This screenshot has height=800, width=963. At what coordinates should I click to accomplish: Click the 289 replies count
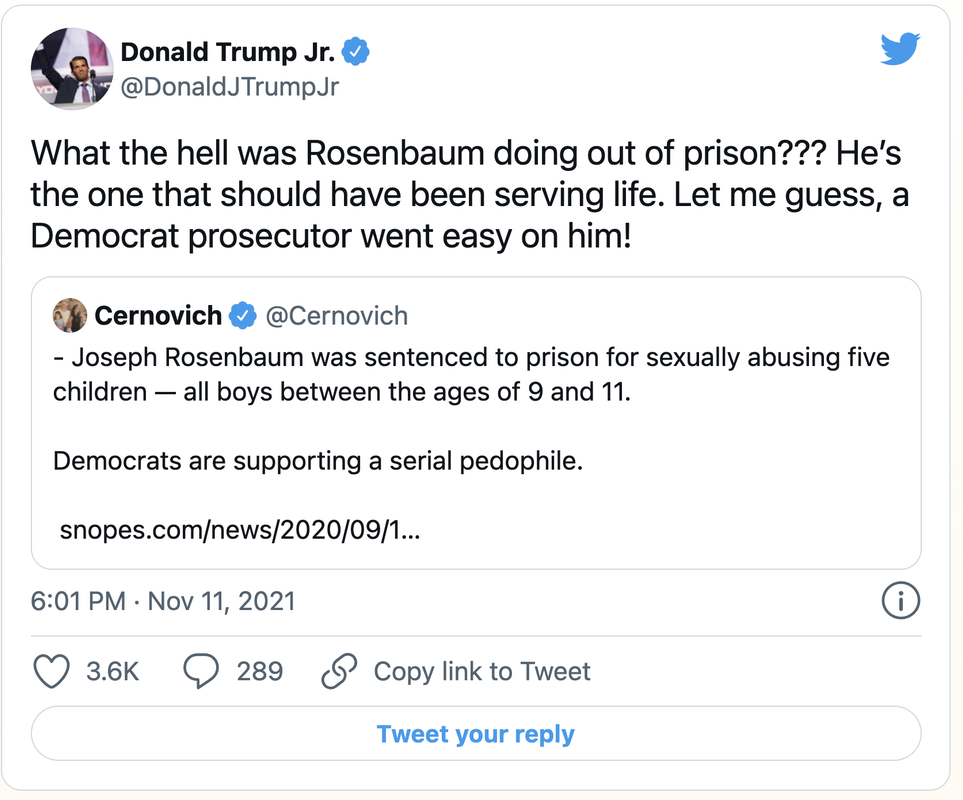coord(260,671)
